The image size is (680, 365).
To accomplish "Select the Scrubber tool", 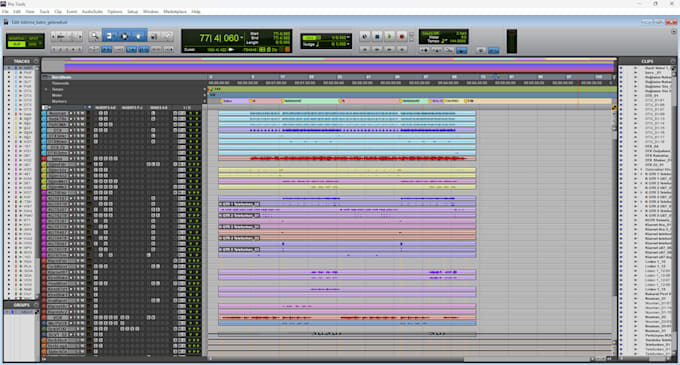I will [x=153, y=36].
